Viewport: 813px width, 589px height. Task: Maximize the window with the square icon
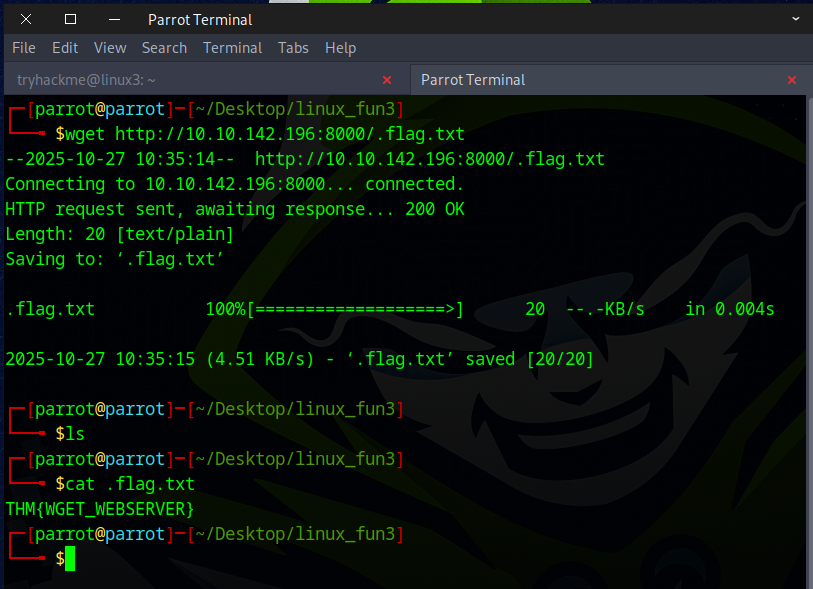coord(70,19)
